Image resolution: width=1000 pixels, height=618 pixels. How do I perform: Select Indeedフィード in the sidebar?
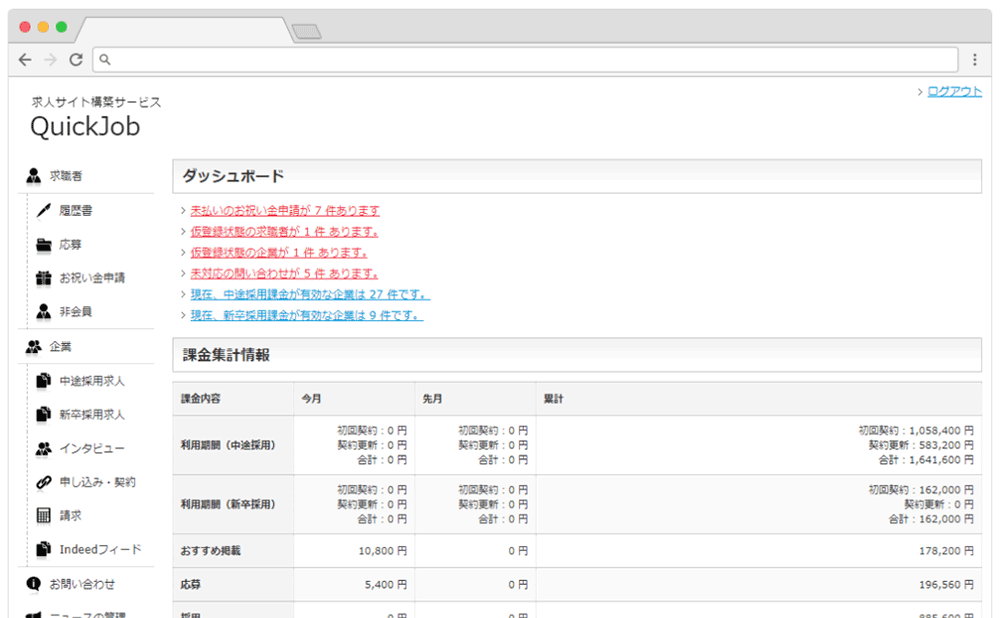[x=100, y=549]
